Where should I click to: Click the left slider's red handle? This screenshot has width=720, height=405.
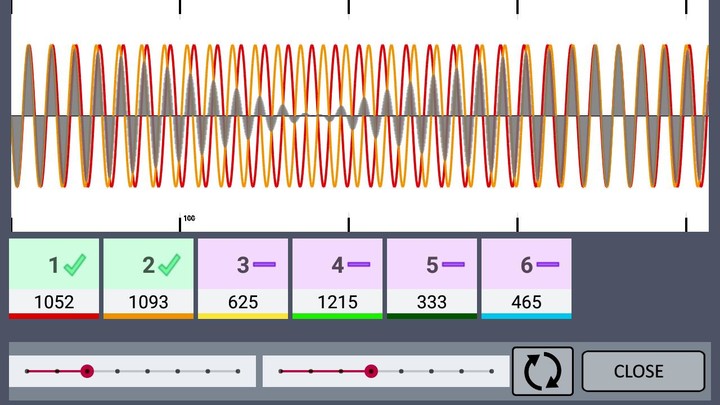click(87, 371)
